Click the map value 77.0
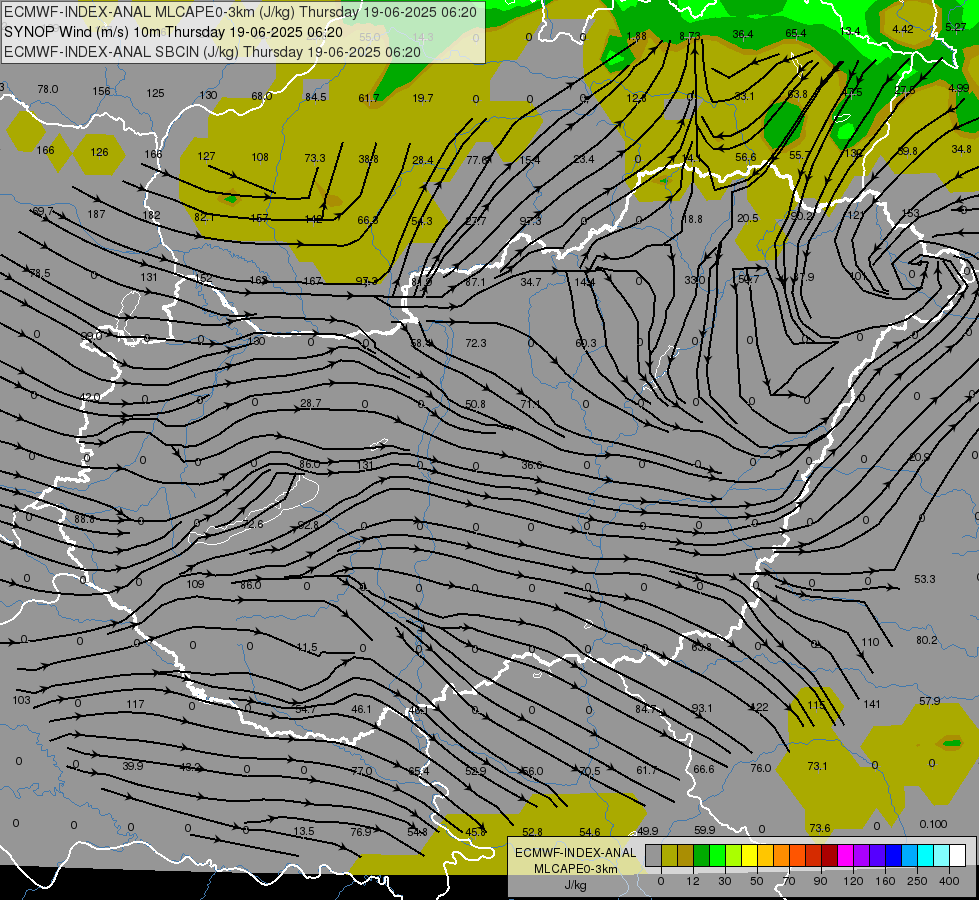The width and height of the screenshot is (979, 900). tap(362, 771)
